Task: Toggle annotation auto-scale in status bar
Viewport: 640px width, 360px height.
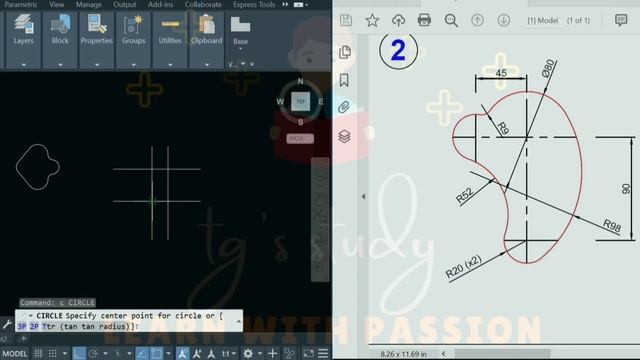Action: tap(197, 353)
